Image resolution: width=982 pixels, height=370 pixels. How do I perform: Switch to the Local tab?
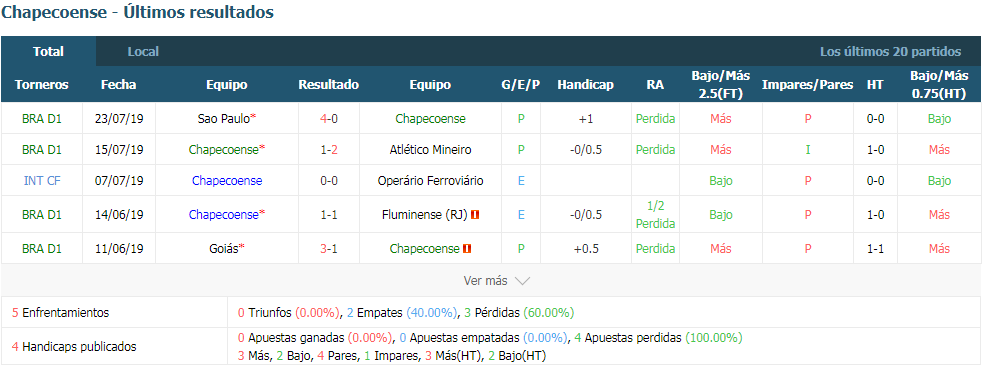(x=143, y=52)
